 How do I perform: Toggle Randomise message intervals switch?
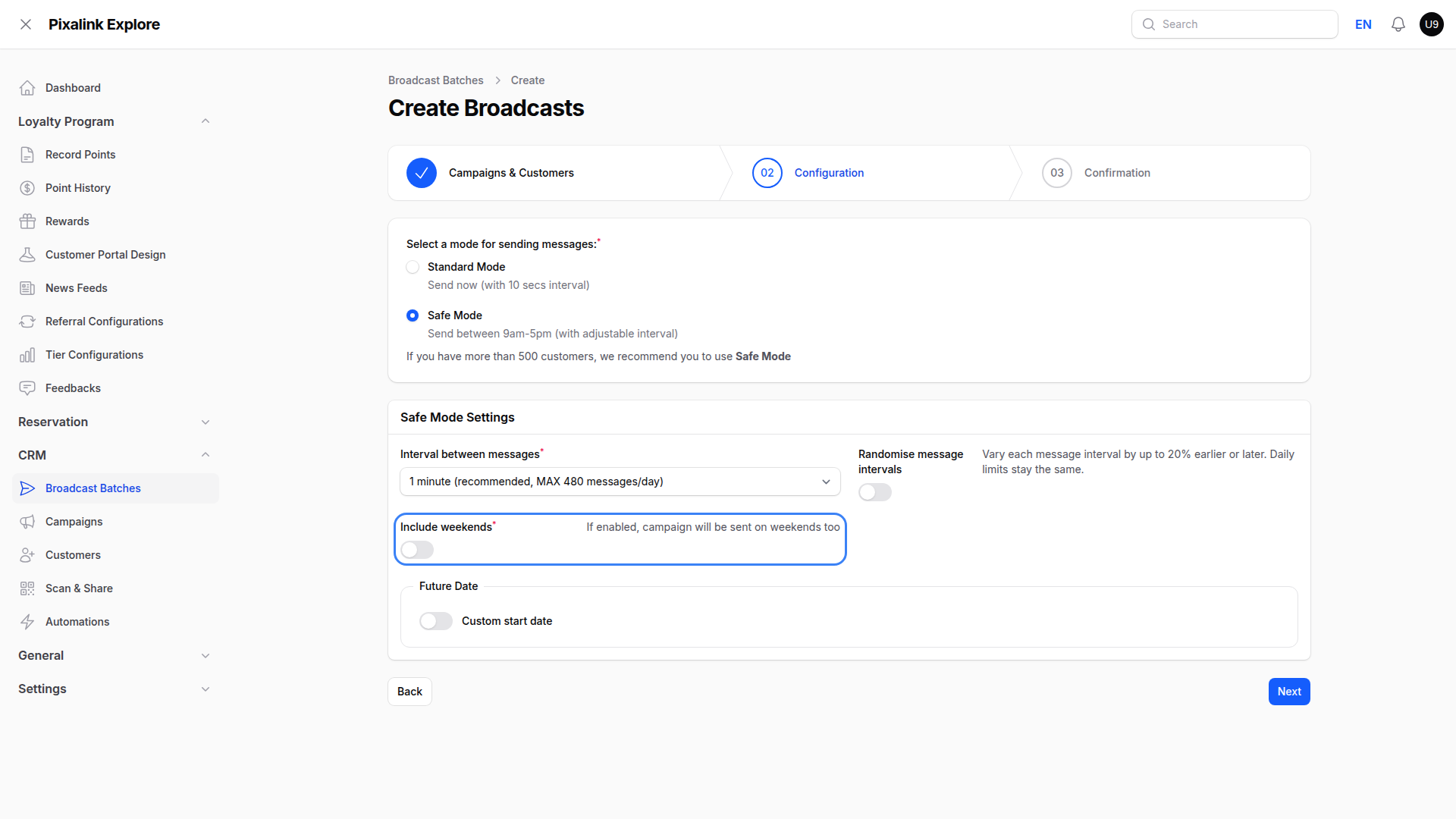(875, 492)
